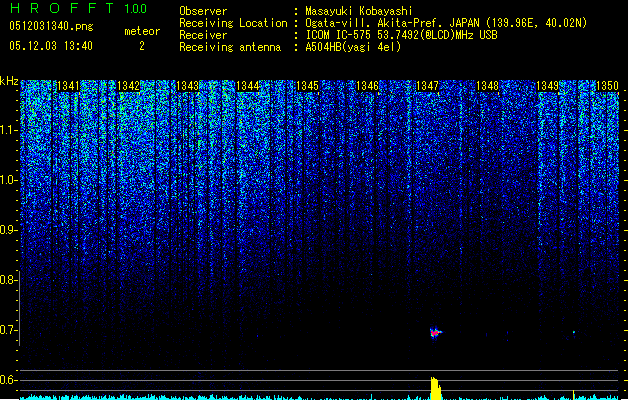Click the 0.9 kHz axis tick label
This screenshot has width=629, height=400.
8,230
